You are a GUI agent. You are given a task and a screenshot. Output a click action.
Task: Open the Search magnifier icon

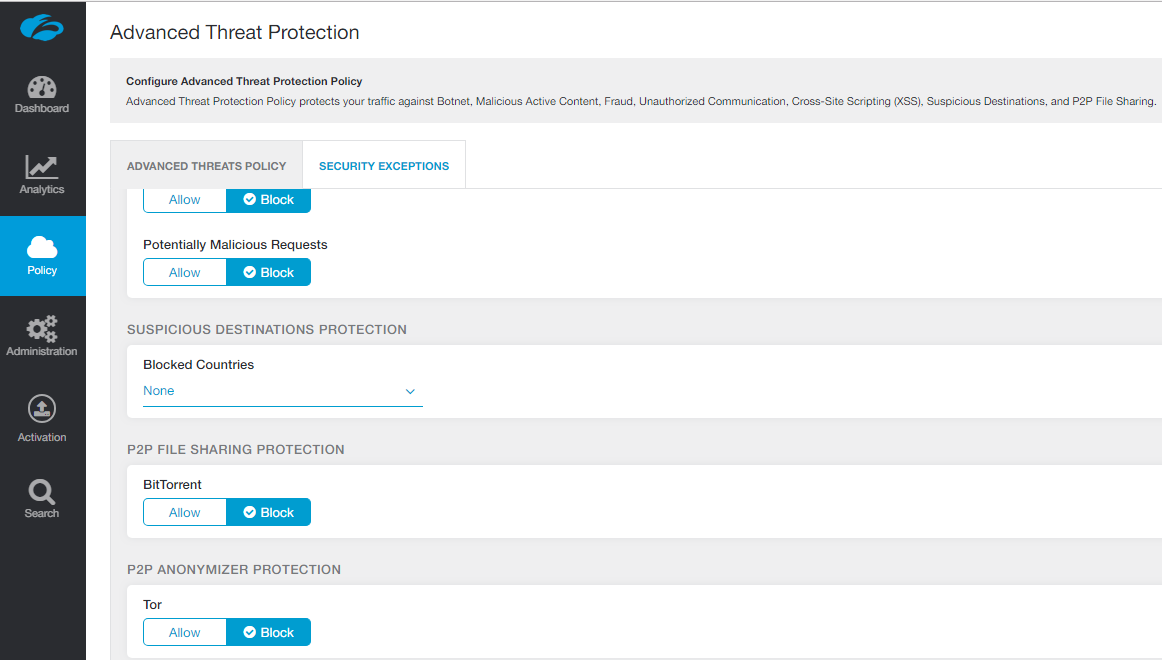point(42,491)
